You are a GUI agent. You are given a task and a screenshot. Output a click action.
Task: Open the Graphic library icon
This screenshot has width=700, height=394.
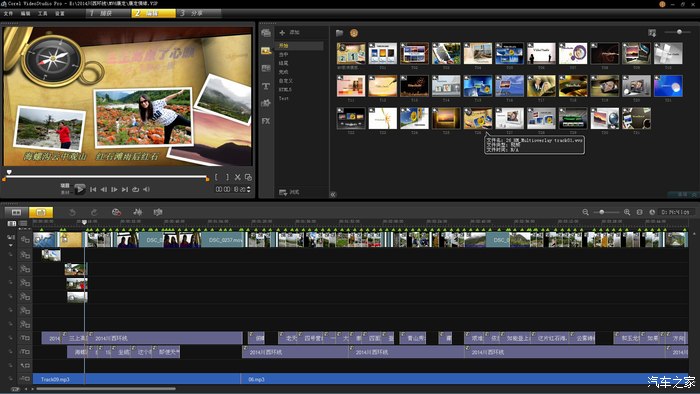point(266,103)
